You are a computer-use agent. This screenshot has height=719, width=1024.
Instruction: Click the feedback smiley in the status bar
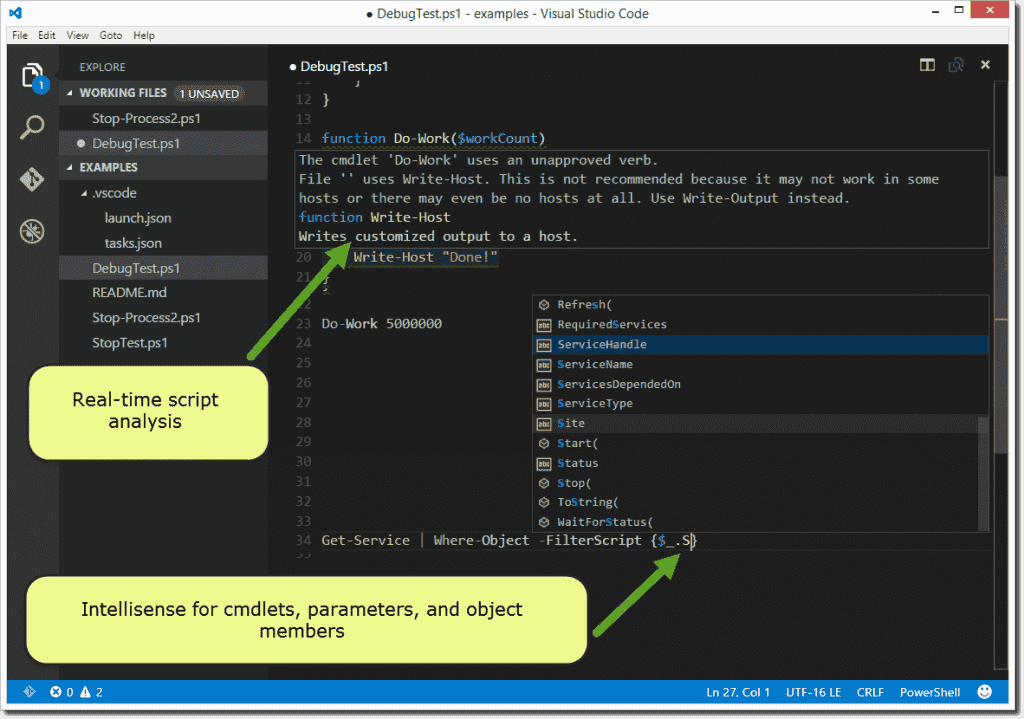pyautogui.click(x=984, y=691)
